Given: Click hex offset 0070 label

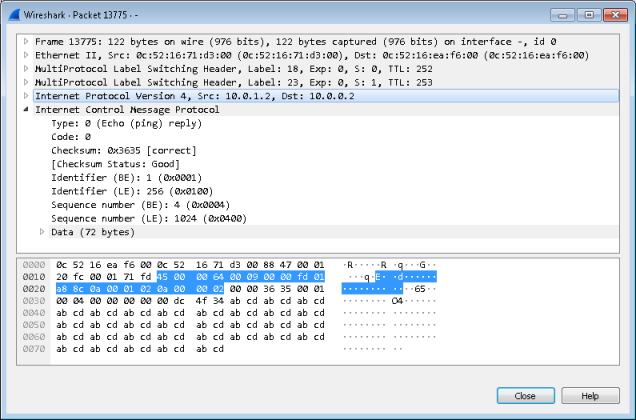Looking at the screenshot, I should [x=34, y=349].
